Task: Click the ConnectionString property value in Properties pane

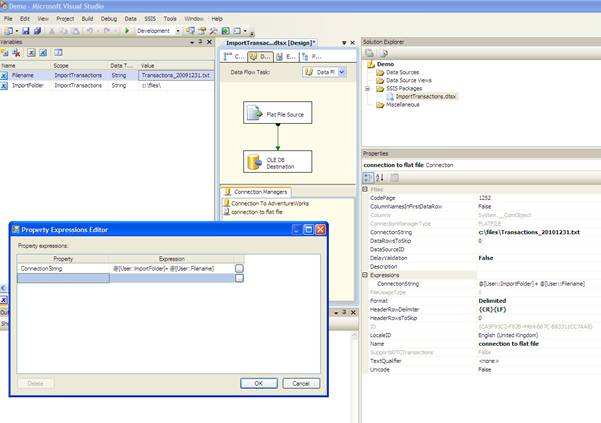Action: [x=529, y=232]
